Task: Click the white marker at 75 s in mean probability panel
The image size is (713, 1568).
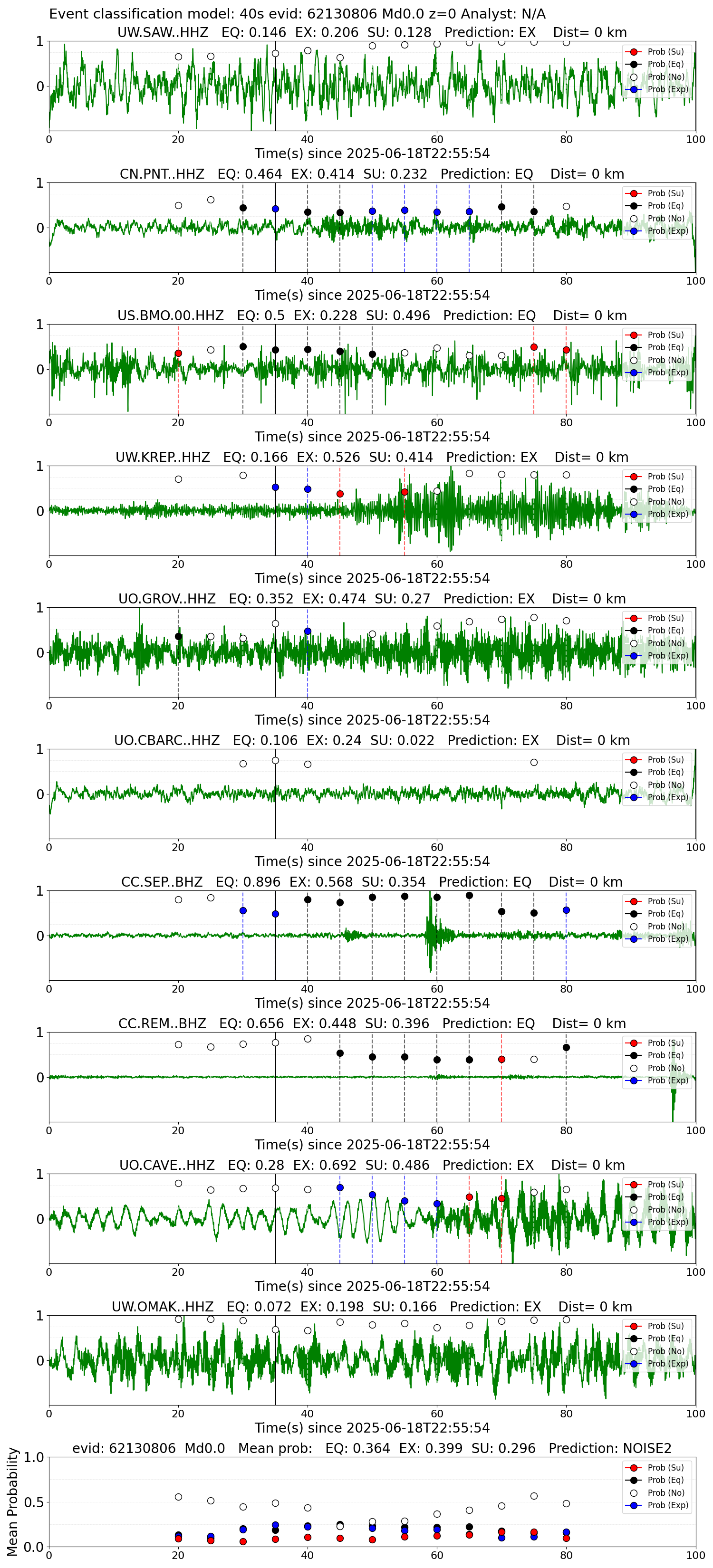Action: pyautogui.click(x=534, y=1496)
